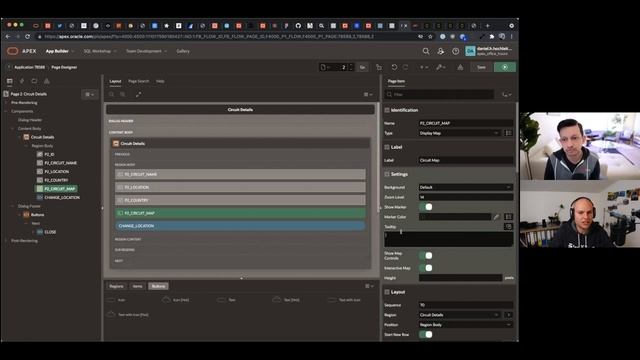
Task: Open the Rendering tree tab icon
Action: coord(9,81)
